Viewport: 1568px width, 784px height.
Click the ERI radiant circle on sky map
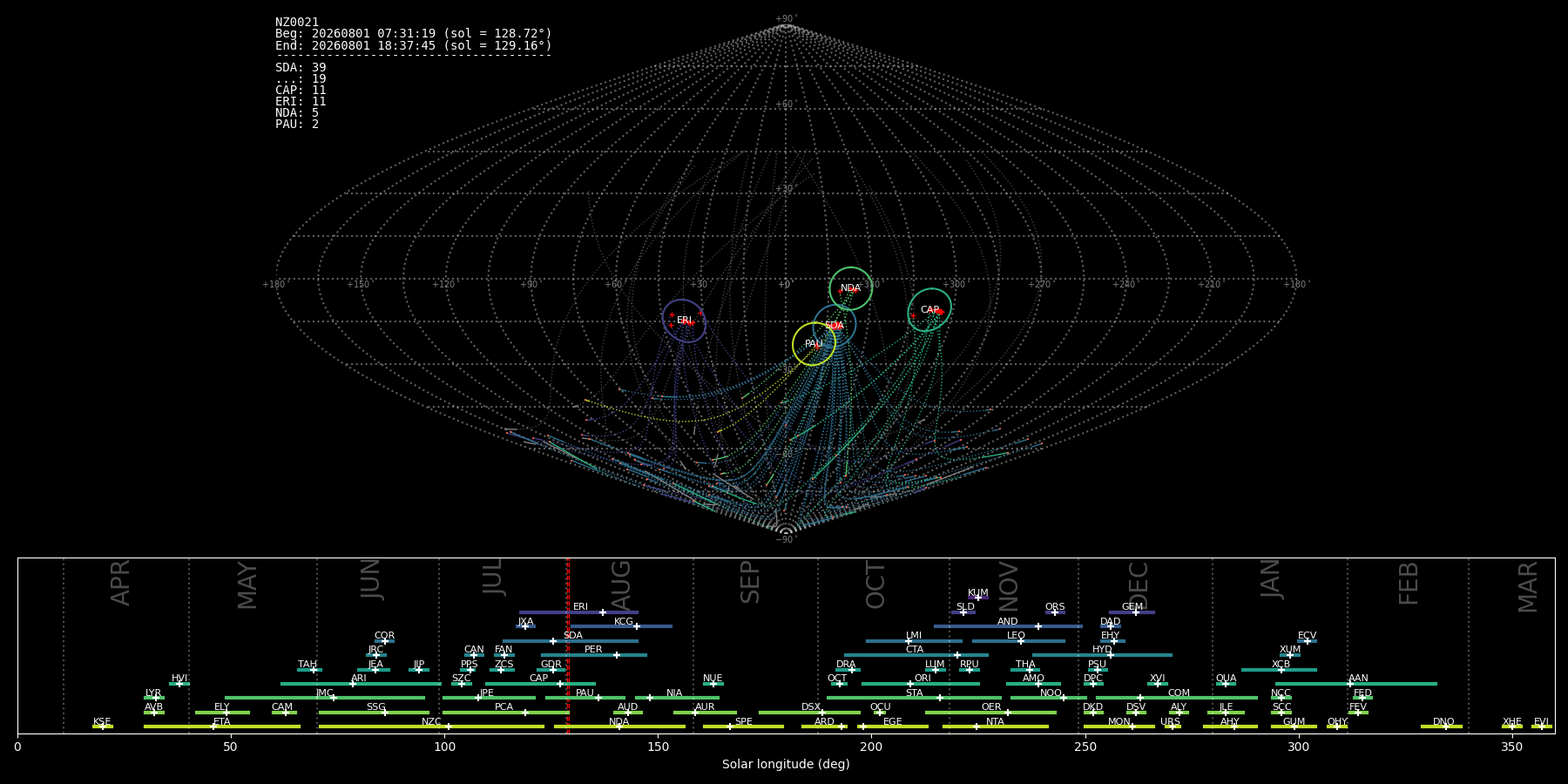(x=685, y=321)
